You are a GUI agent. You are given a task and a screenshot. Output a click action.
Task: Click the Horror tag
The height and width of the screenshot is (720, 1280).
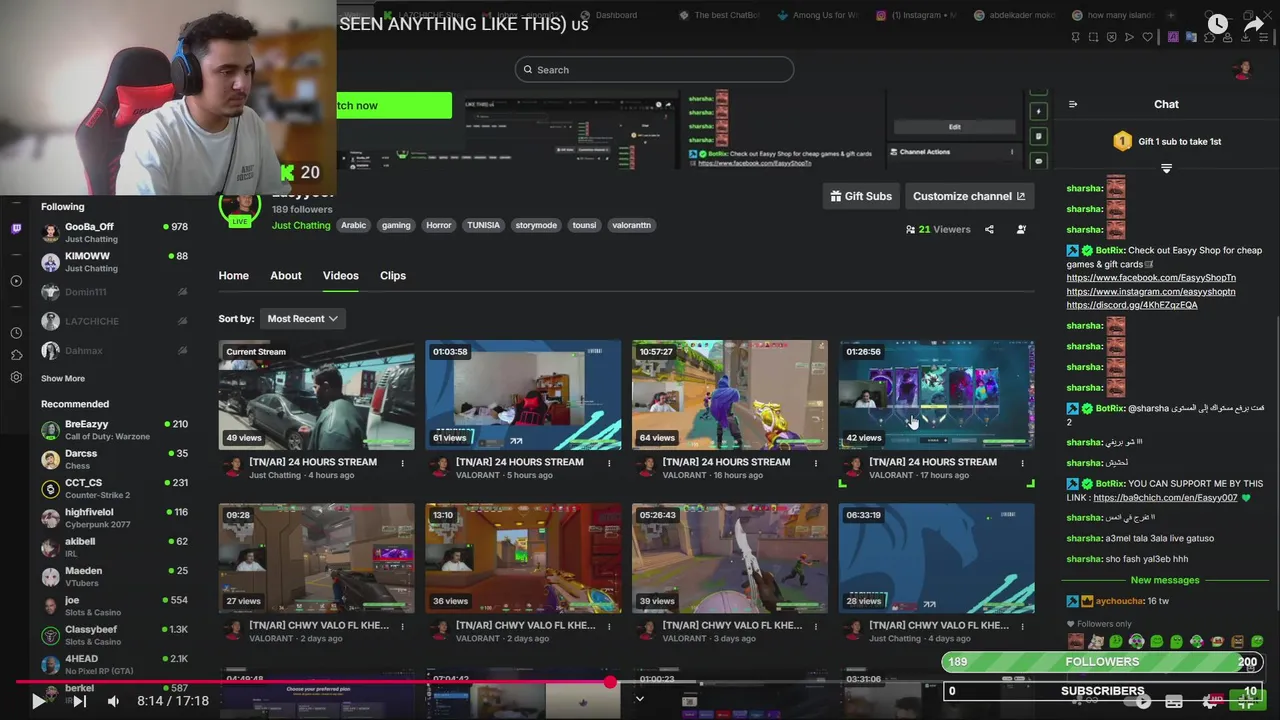pyautogui.click(x=439, y=225)
